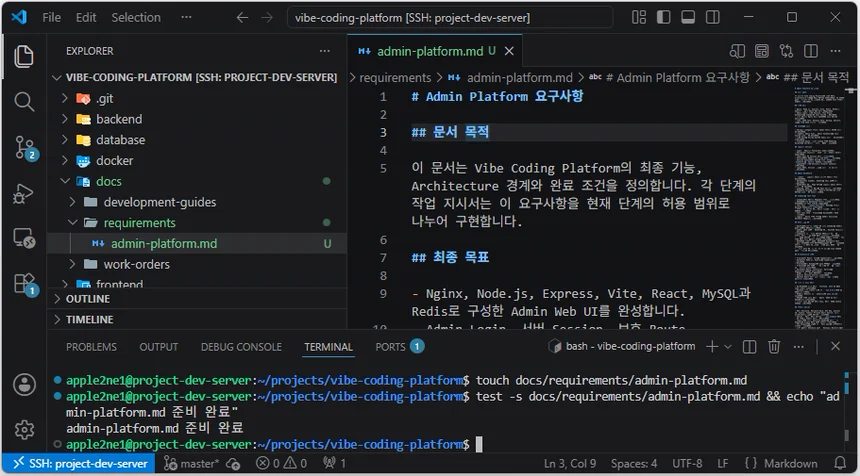Open SSH: project-dev-server remote menu
860x476 pixels.
coord(79,463)
